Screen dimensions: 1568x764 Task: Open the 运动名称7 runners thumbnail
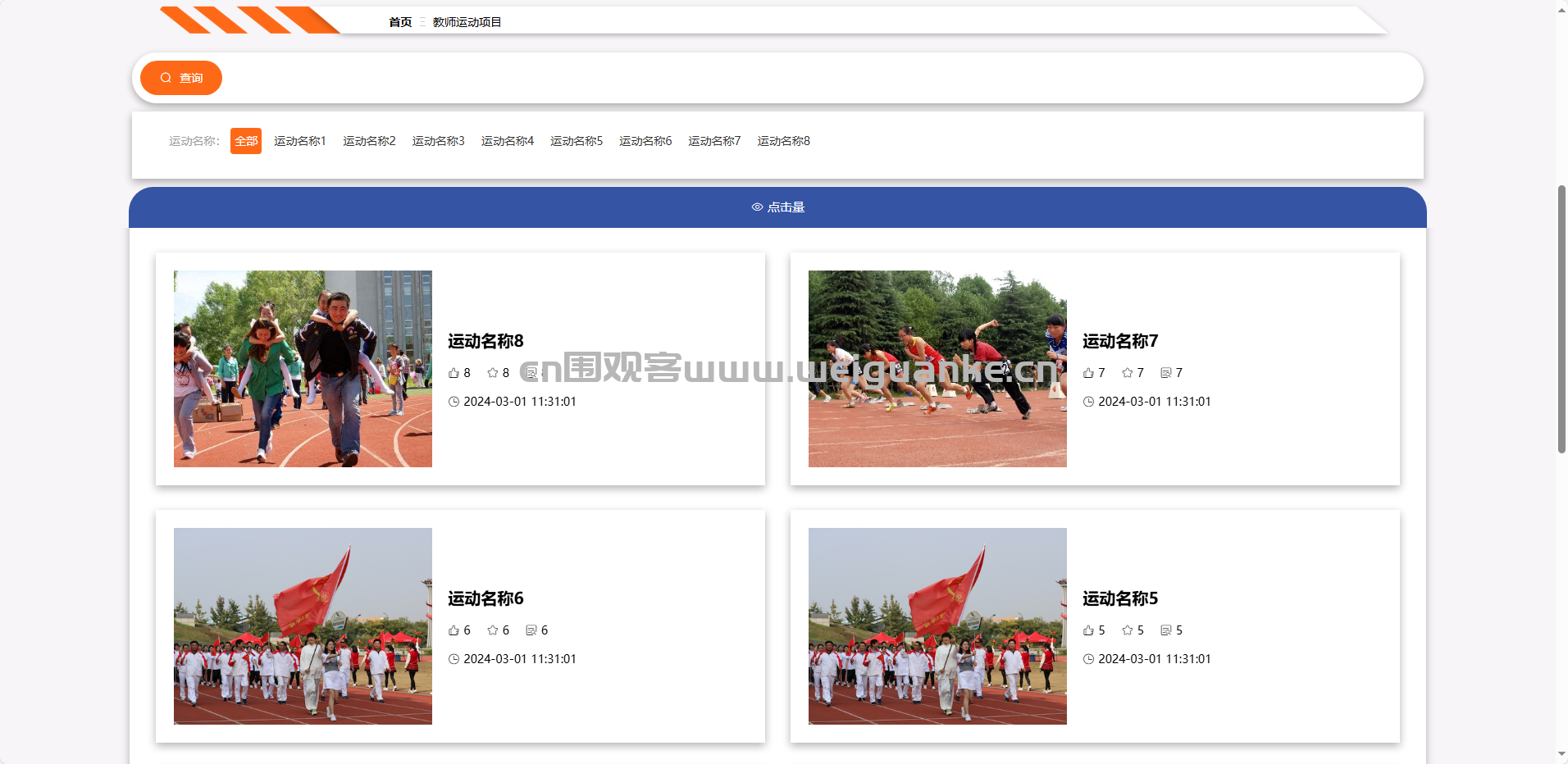(937, 369)
